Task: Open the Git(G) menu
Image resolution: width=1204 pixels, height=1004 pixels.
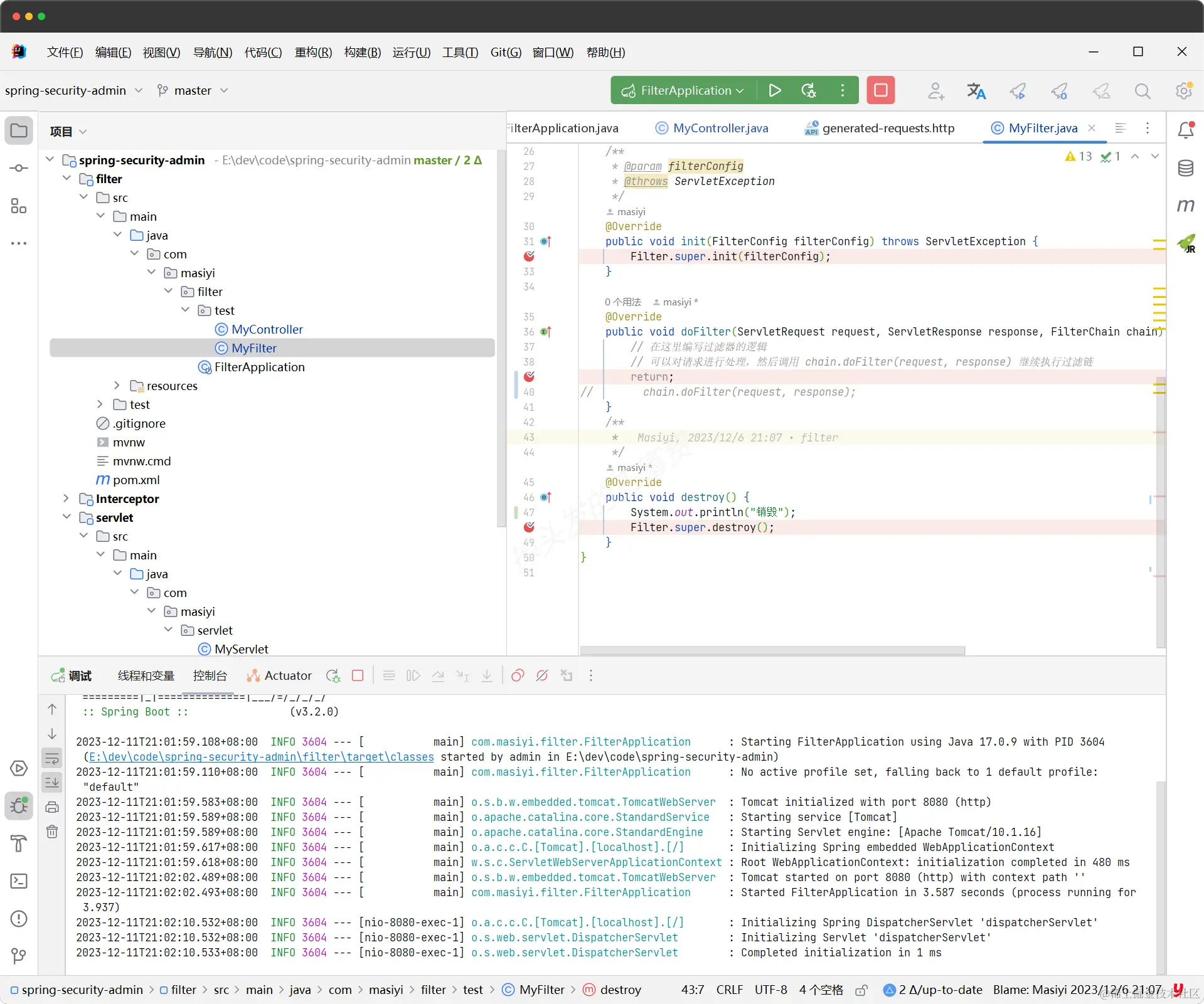Action: 506,53
